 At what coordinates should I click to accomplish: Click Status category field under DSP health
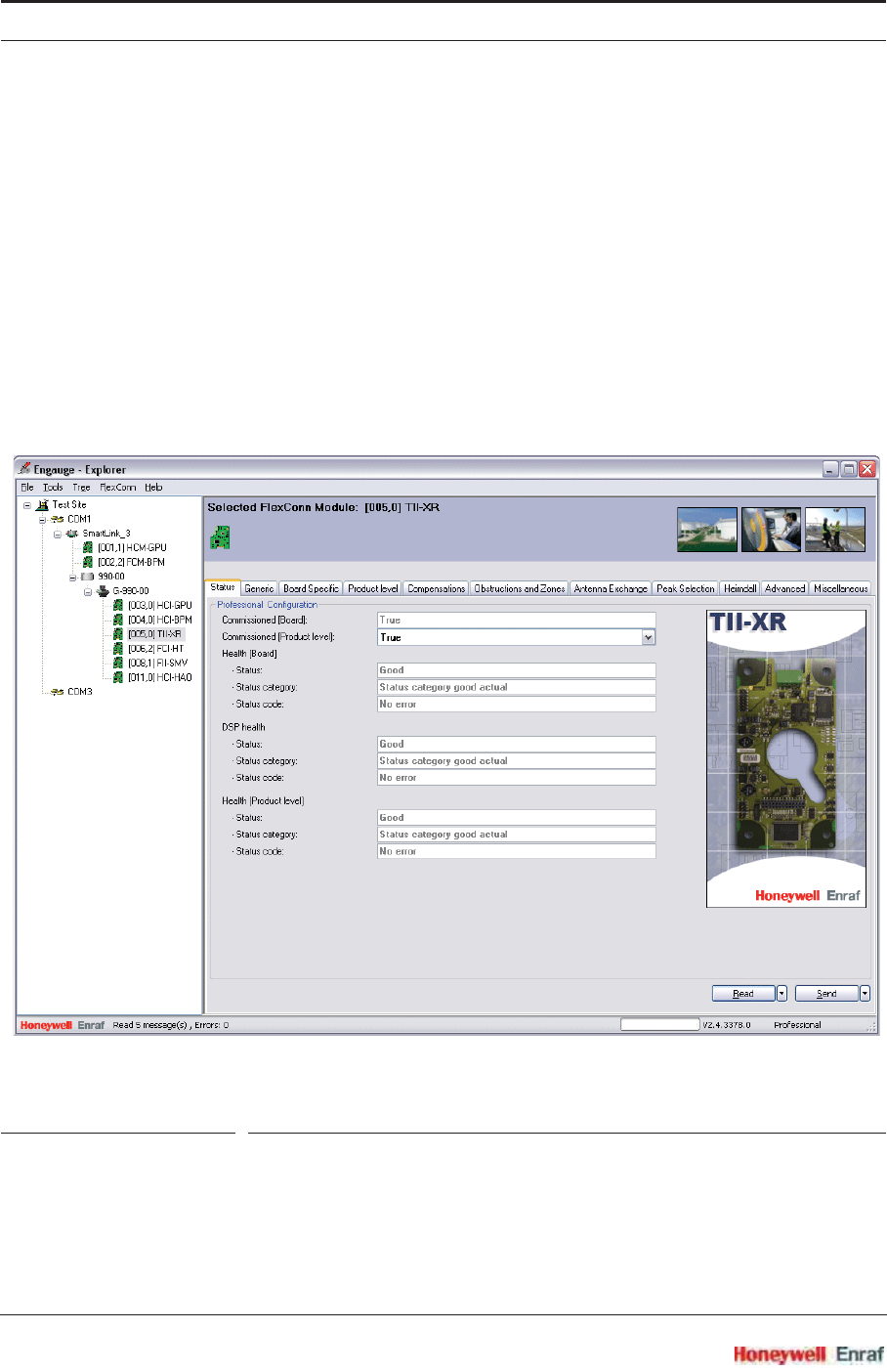(x=517, y=760)
